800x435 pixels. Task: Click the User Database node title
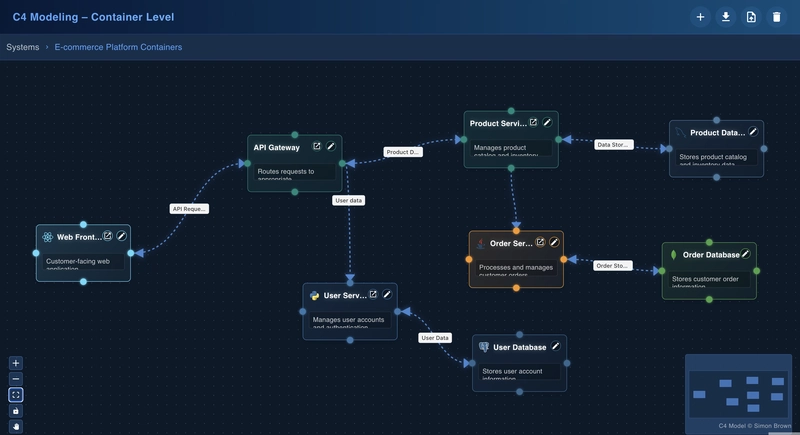tap(519, 347)
